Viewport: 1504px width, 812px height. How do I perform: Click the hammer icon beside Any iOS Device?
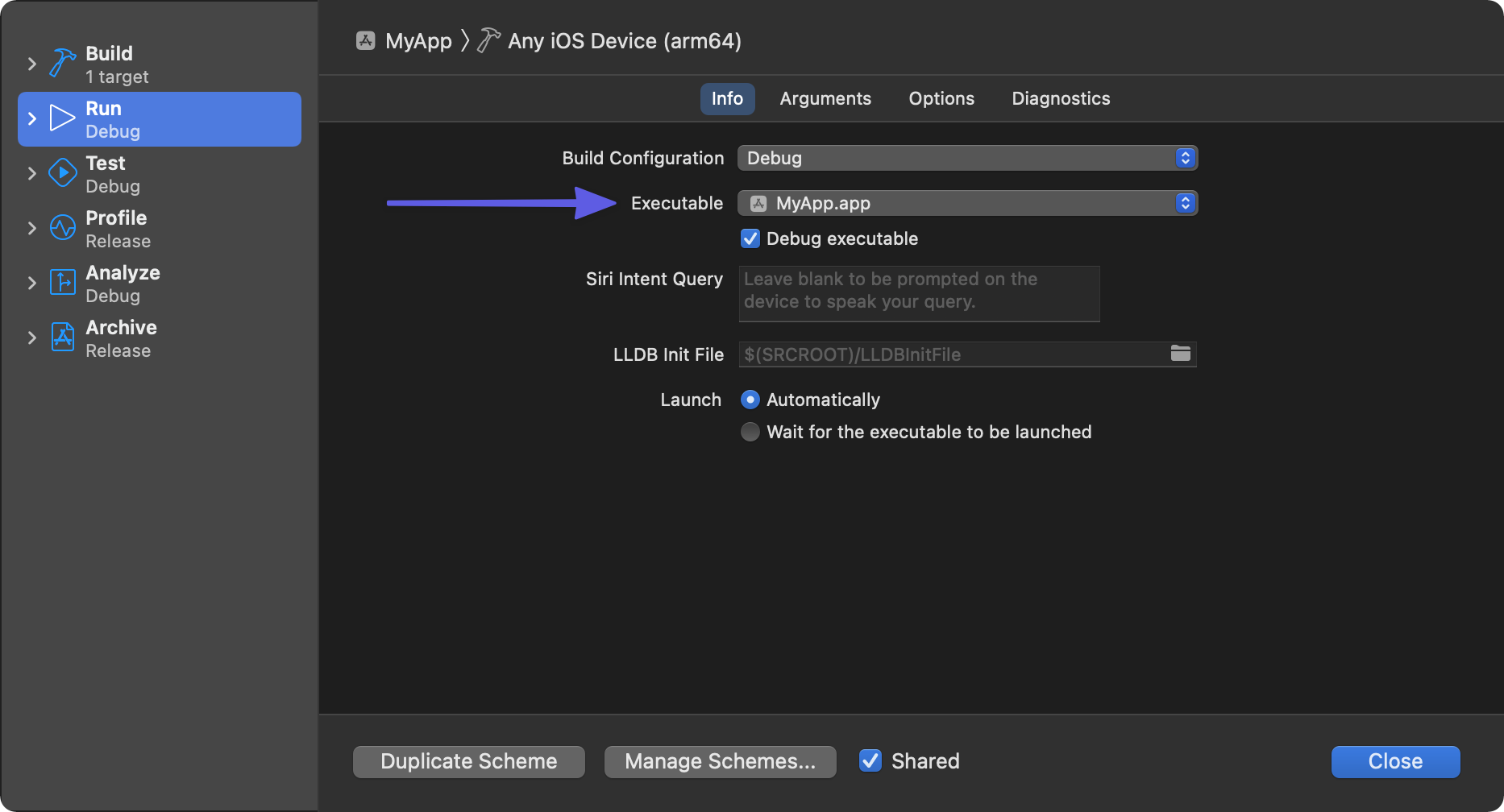[x=488, y=40]
